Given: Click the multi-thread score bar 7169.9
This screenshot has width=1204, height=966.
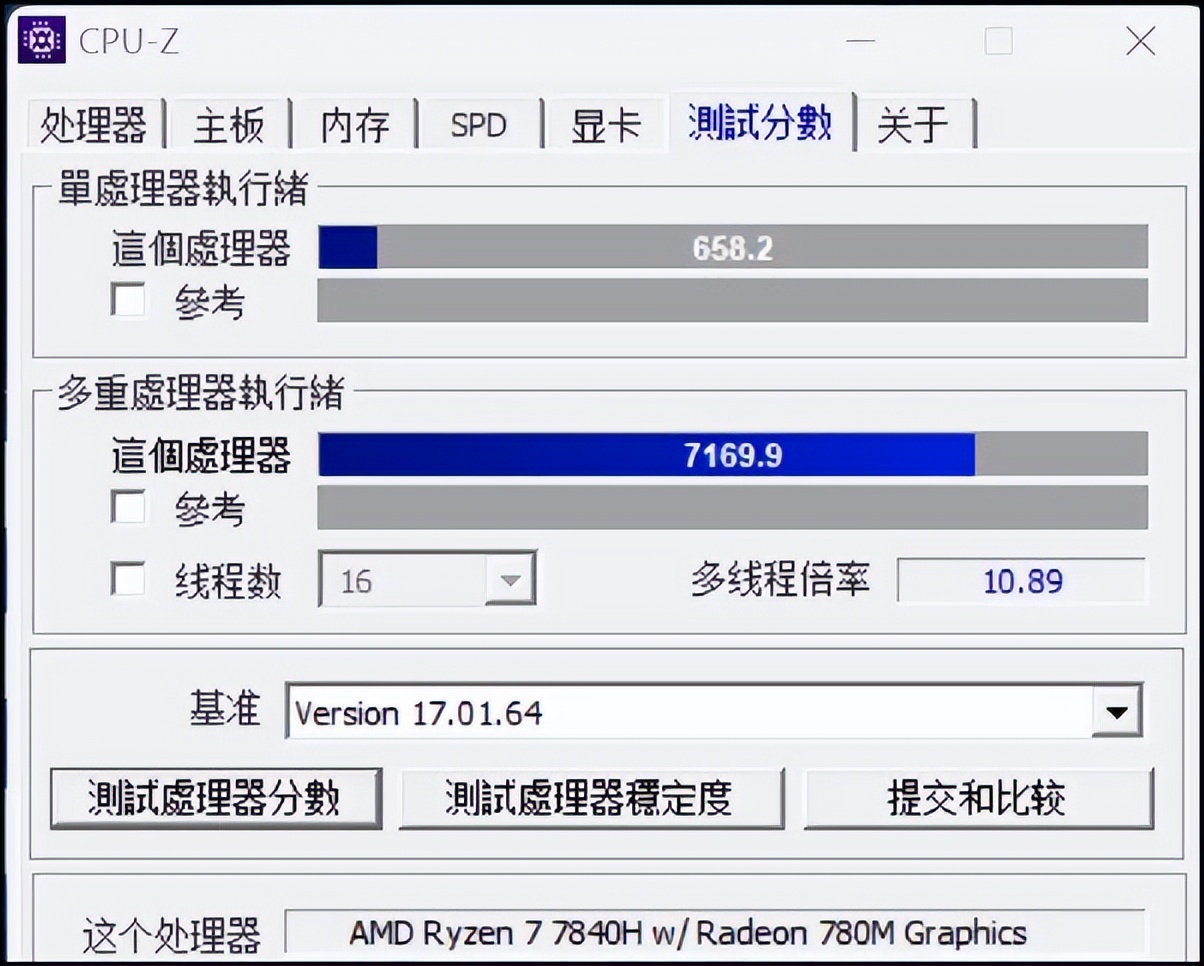Looking at the screenshot, I should click(732, 454).
